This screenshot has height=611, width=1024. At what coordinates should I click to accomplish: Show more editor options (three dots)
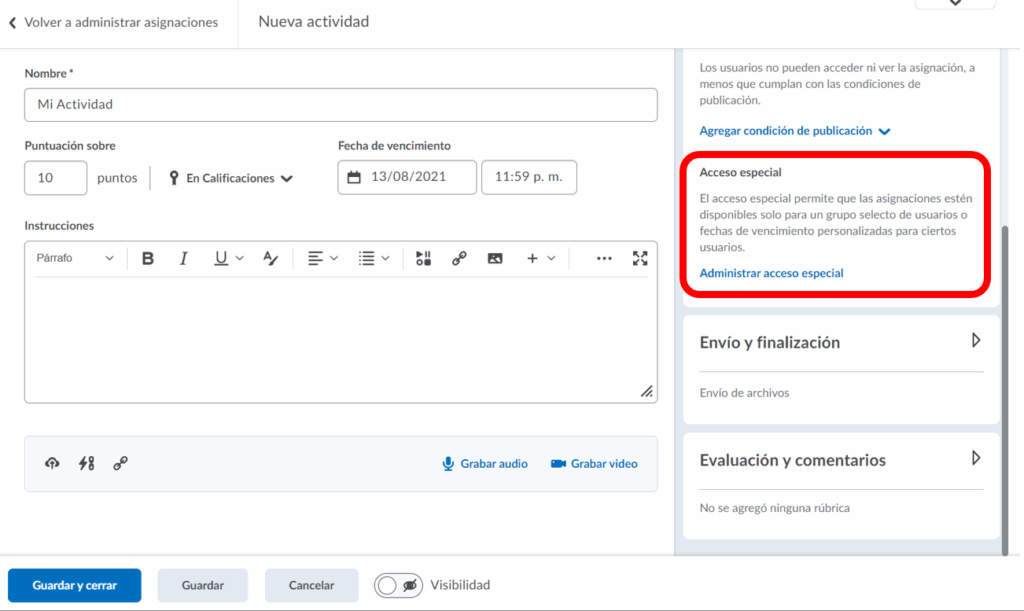pos(604,258)
